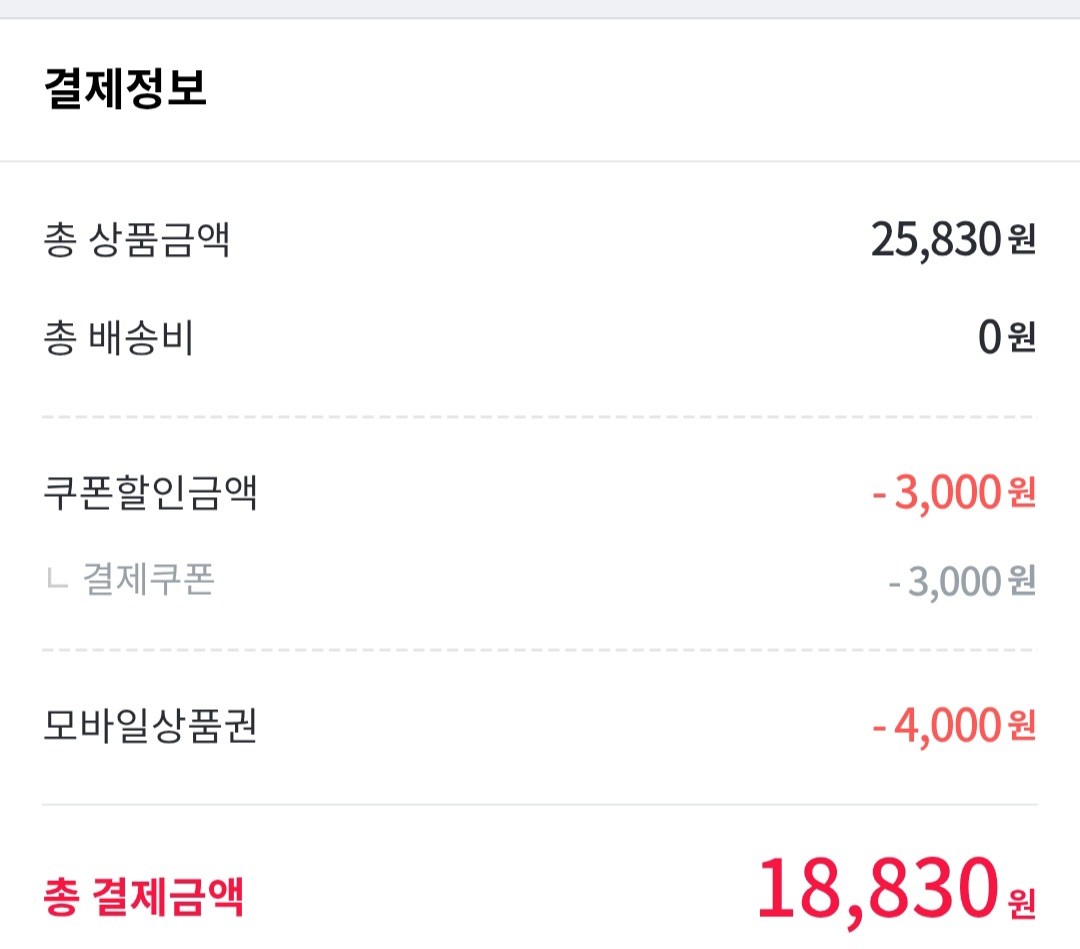Select the 쿠폰할인금액 label
1080x949 pixels.
coord(150,492)
